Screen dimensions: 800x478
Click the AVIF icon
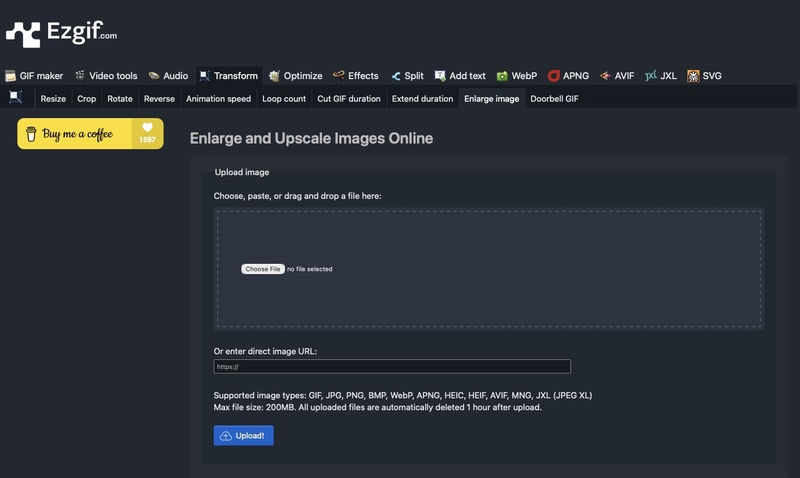(x=605, y=76)
